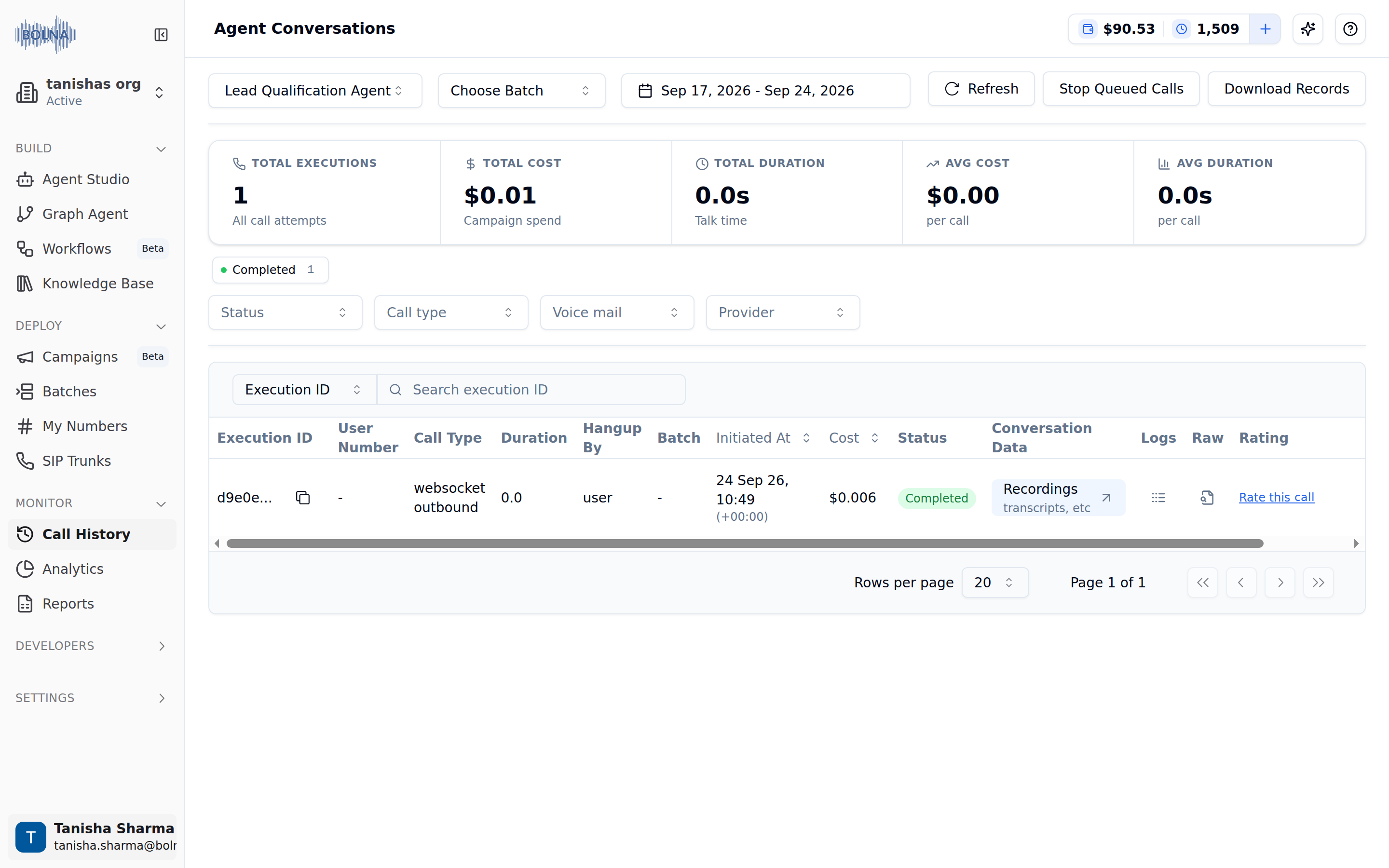Click Stop Queued Calls button
Screen dimensions: 1389x868
pos(1121,89)
